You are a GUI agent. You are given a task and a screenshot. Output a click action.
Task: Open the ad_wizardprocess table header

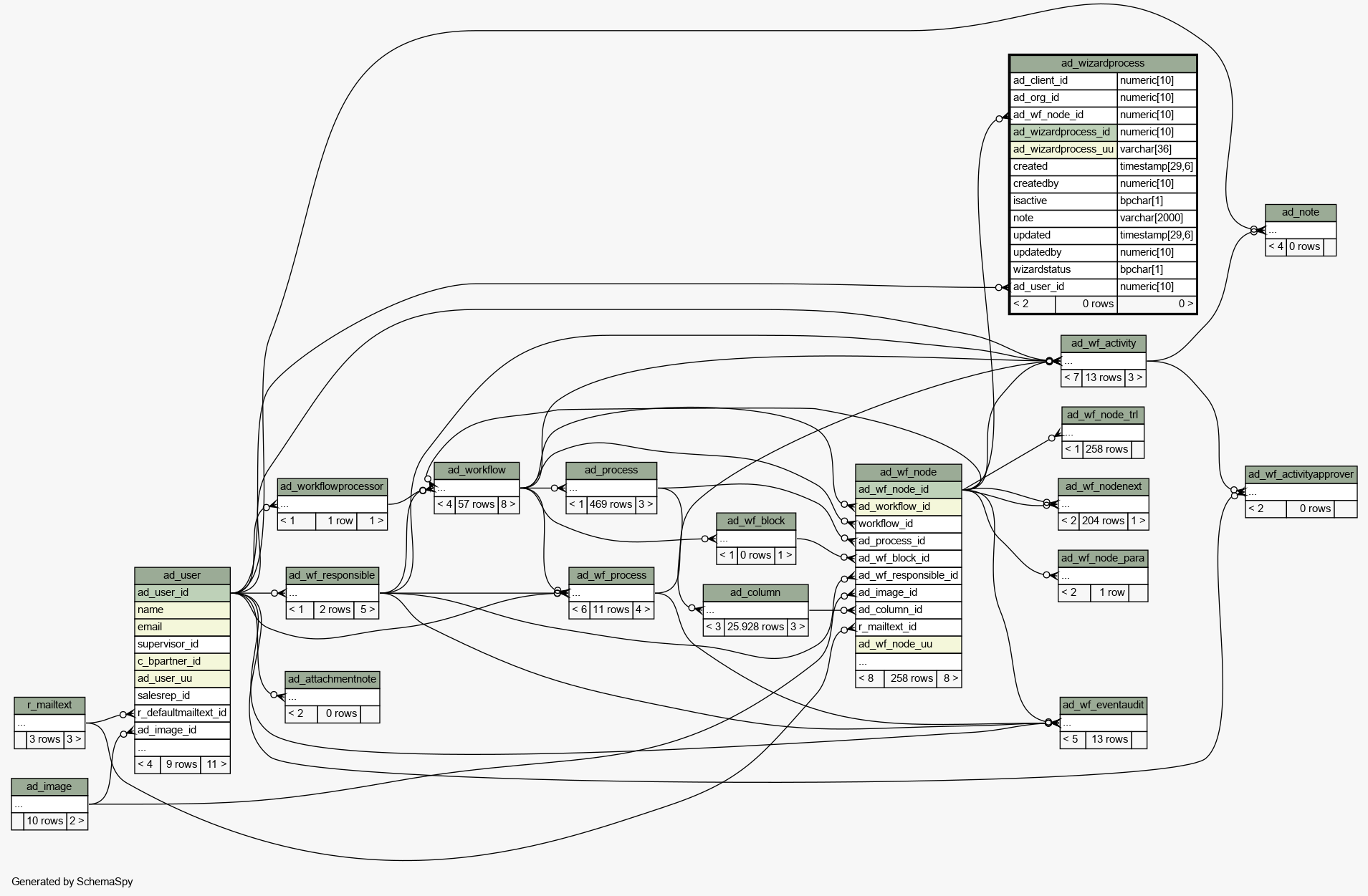pyautogui.click(x=1102, y=63)
